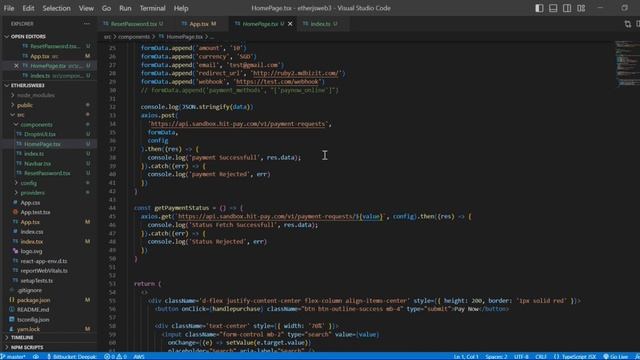Screen dimensions: 640x360
Task: Open the .gitignore file
Action: pyautogui.click(x=29, y=290)
